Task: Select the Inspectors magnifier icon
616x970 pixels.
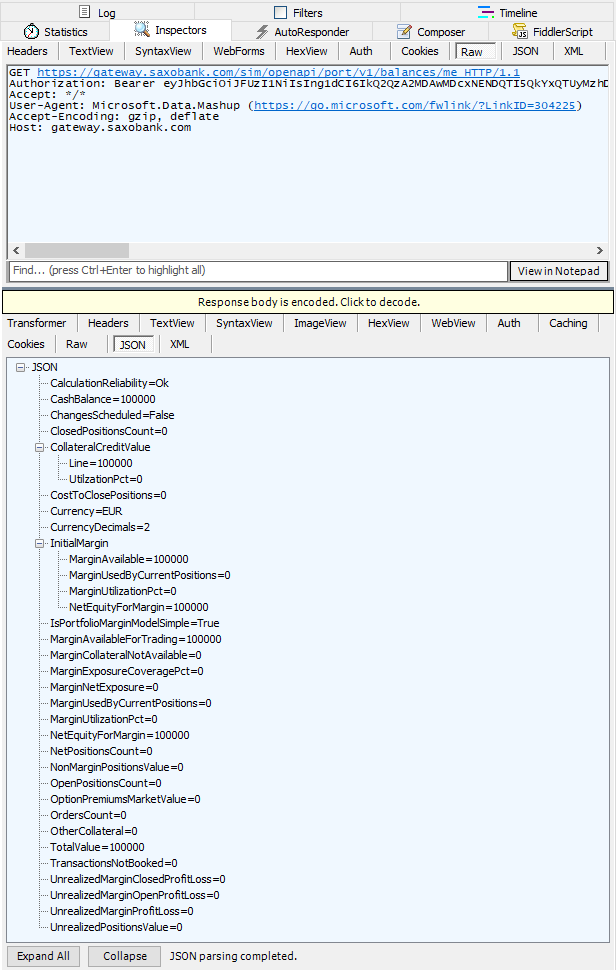Action: pos(142,31)
